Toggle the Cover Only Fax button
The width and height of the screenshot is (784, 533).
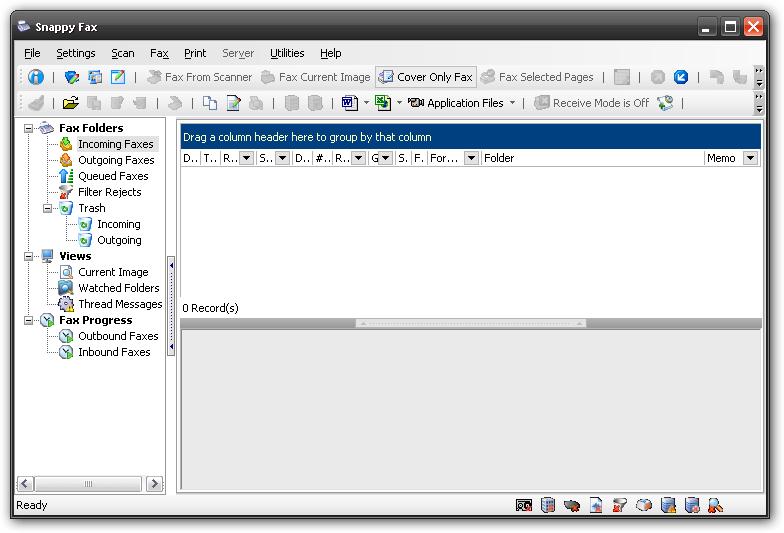pos(425,77)
